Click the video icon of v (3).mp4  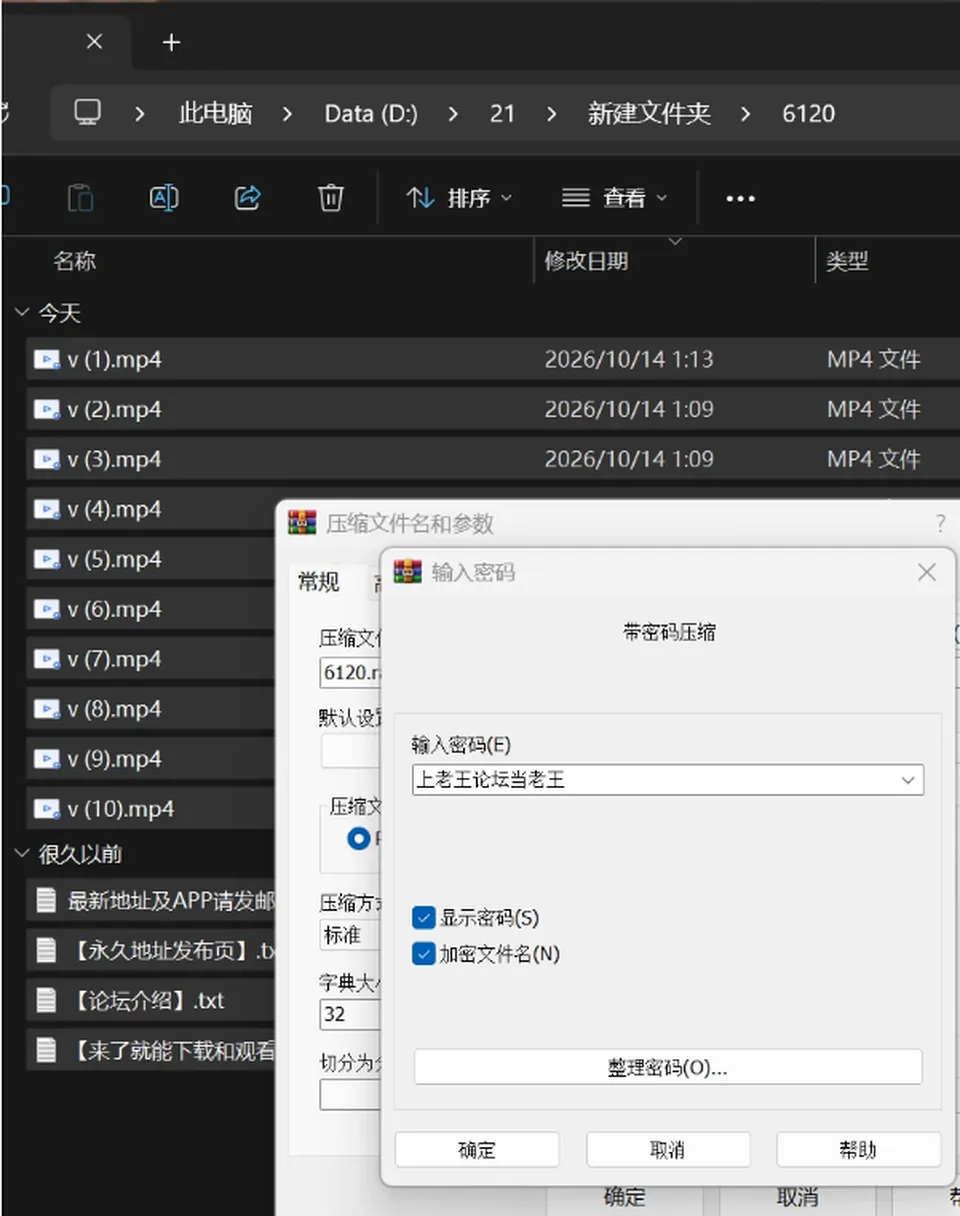[x=46, y=460]
